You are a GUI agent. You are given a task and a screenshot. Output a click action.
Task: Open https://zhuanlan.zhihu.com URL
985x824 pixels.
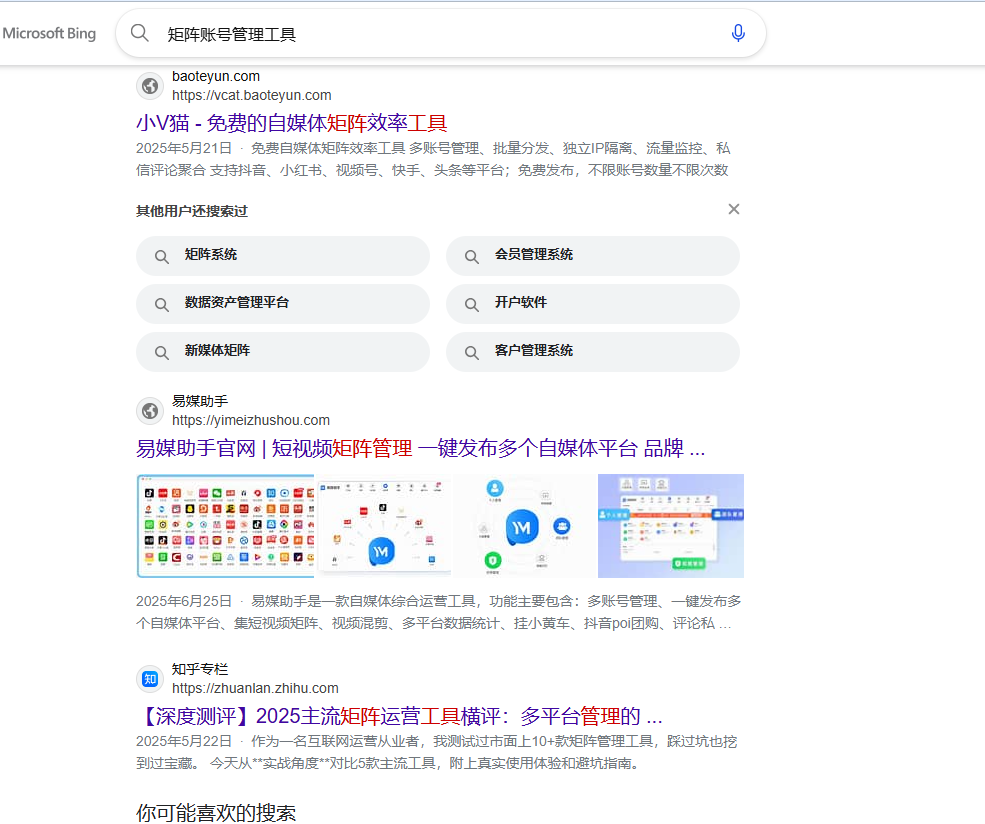(x=255, y=688)
